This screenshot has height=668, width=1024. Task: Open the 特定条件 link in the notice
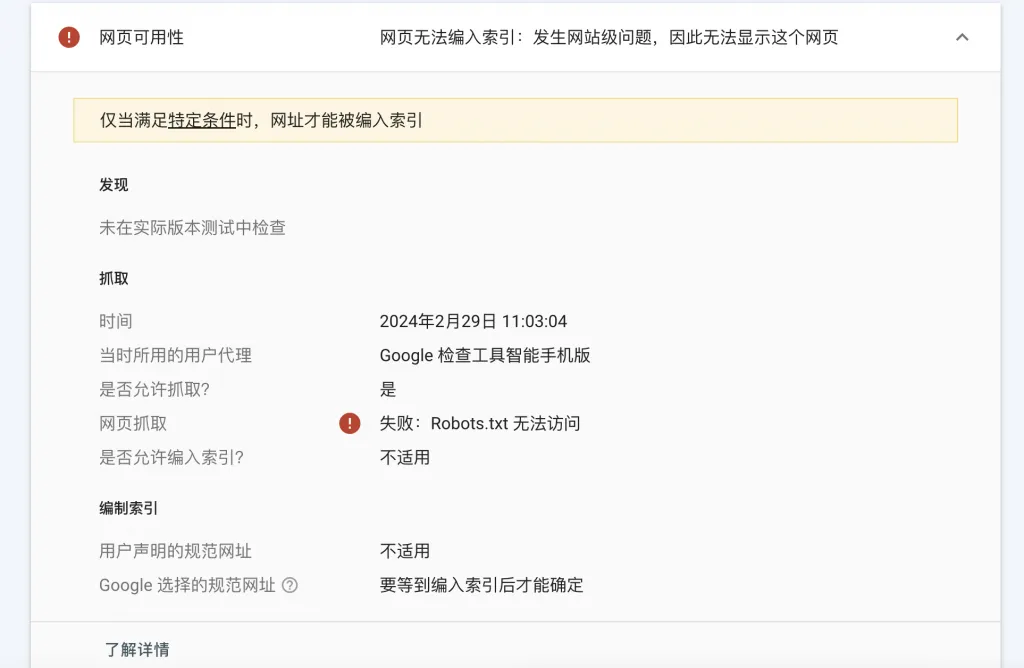(202, 121)
